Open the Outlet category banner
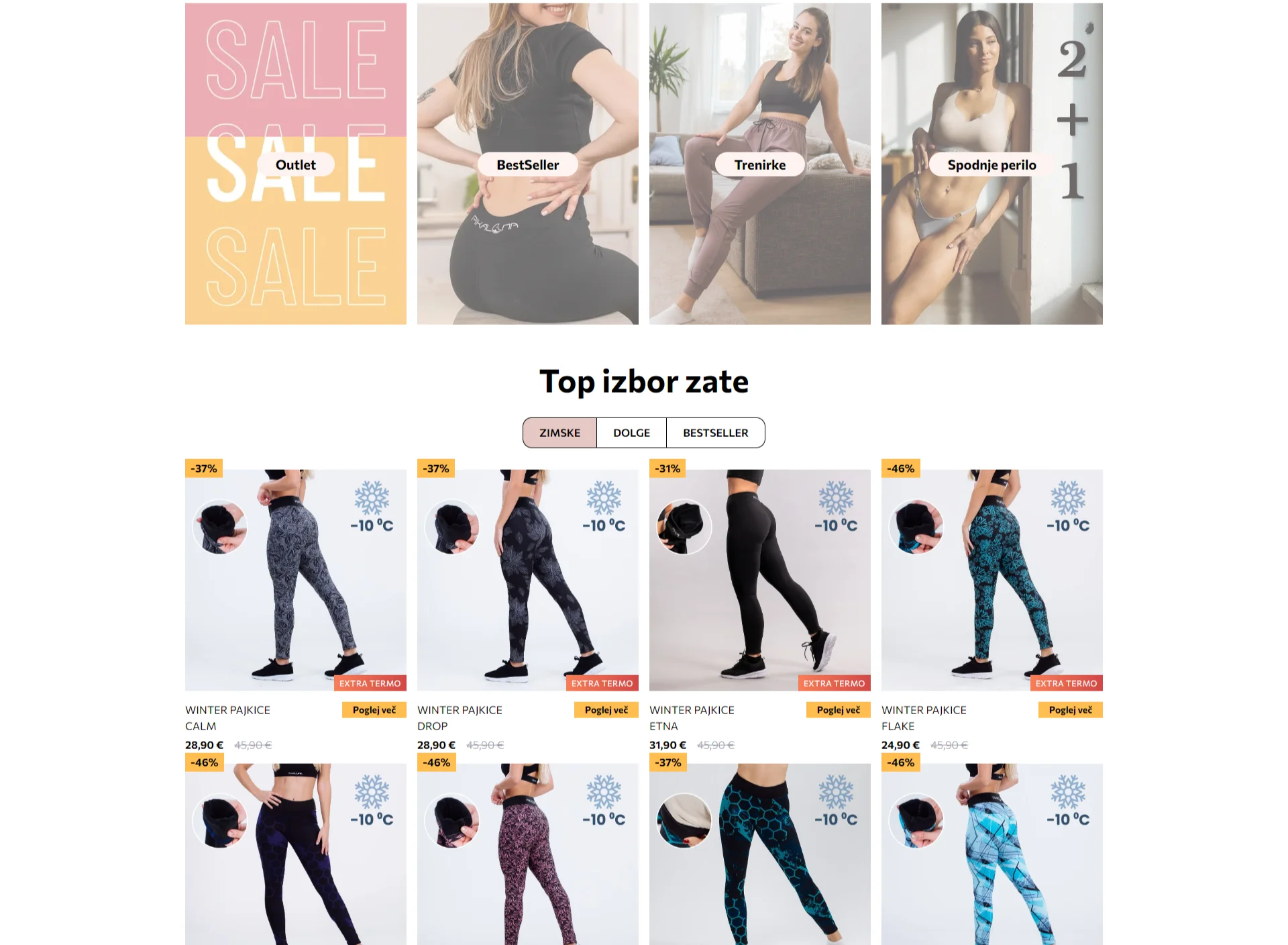The image size is (1288, 945). (295, 164)
